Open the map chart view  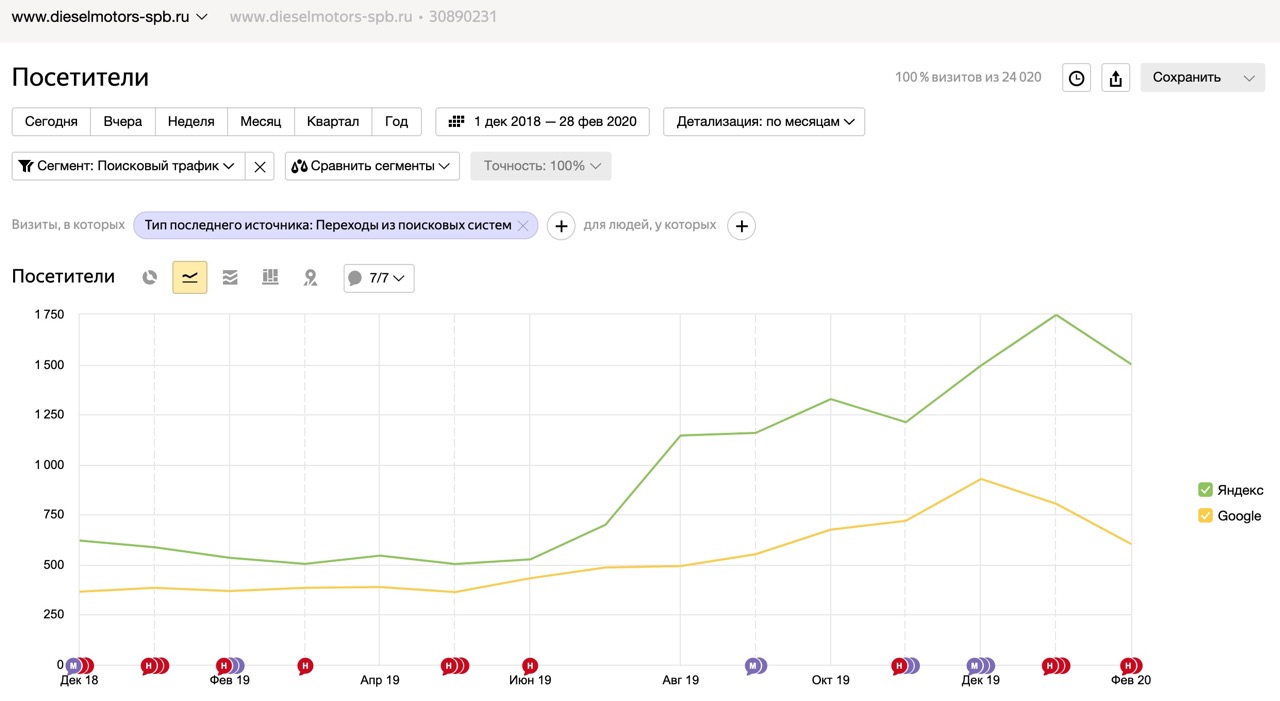[x=310, y=278]
